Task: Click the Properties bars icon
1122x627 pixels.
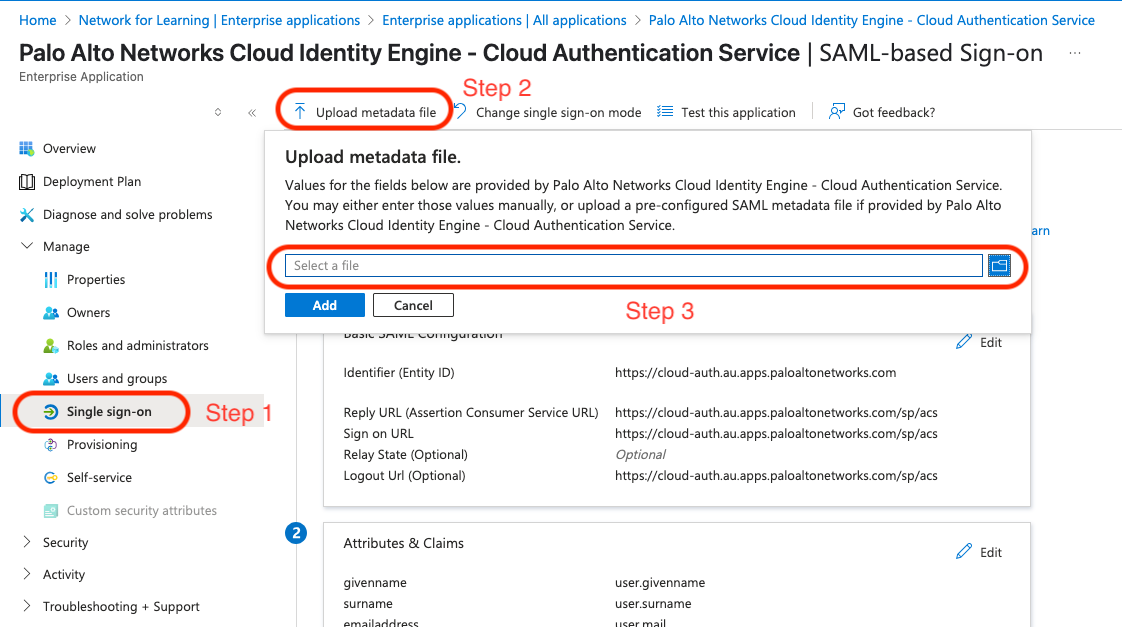Action: [51, 280]
